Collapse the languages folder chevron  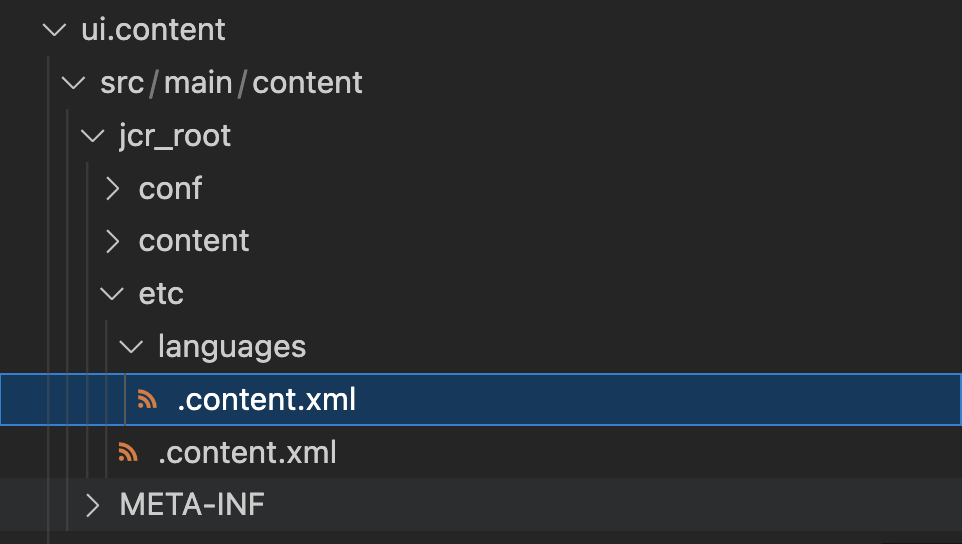click(131, 347)
